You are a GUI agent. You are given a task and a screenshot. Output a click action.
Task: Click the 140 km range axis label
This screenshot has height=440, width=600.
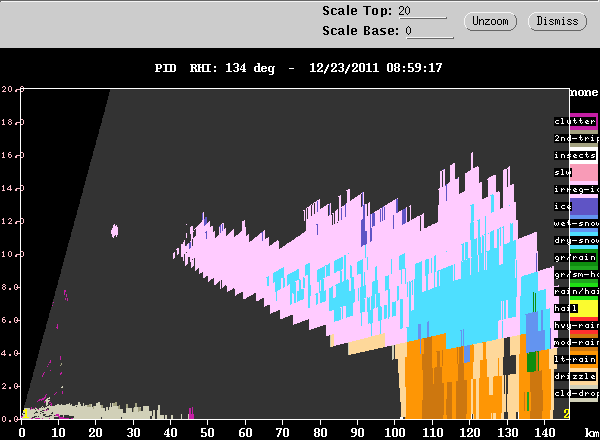click(545, 433)
